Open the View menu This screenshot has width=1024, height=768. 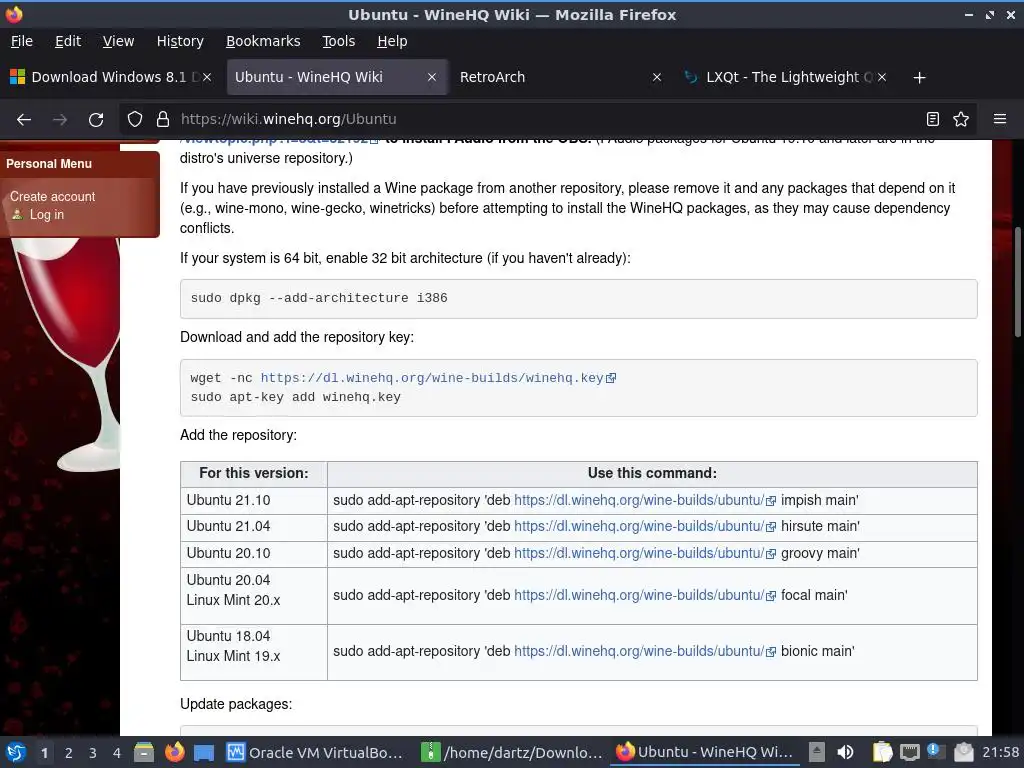pyautogui.click(x=118, y=41)
